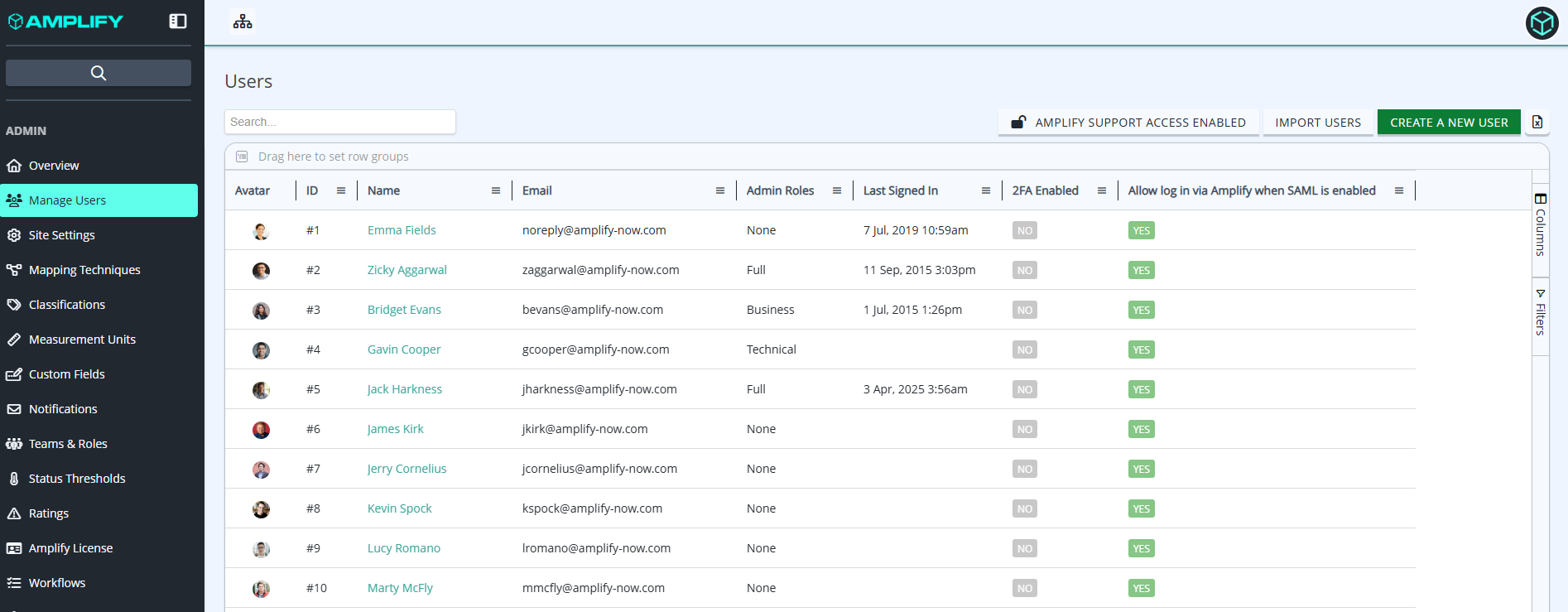Expand the Columns side panel tab

click(x=1541, y=224)
